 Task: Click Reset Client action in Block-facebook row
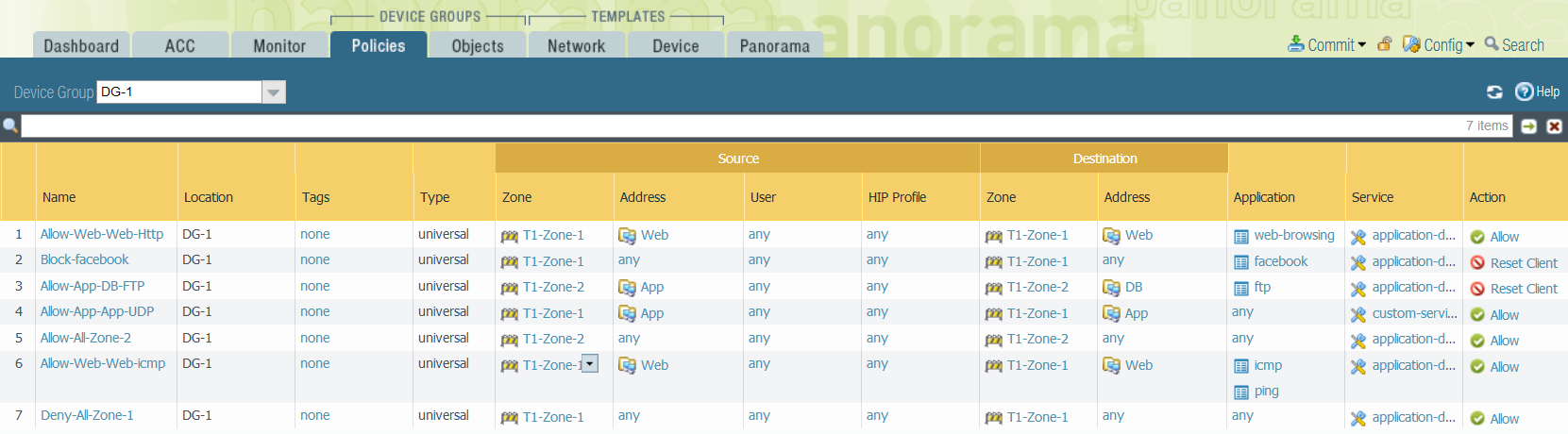[1524, 263]
